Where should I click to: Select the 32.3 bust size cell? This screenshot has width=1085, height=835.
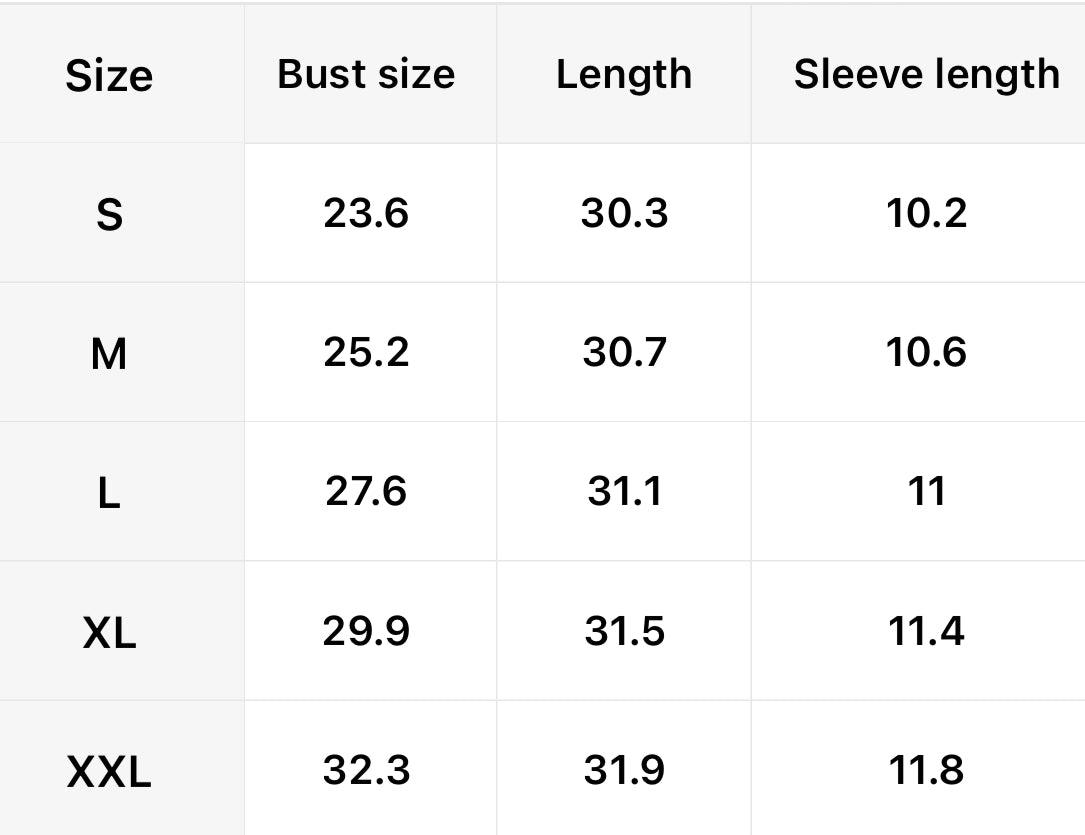(366, 770)
